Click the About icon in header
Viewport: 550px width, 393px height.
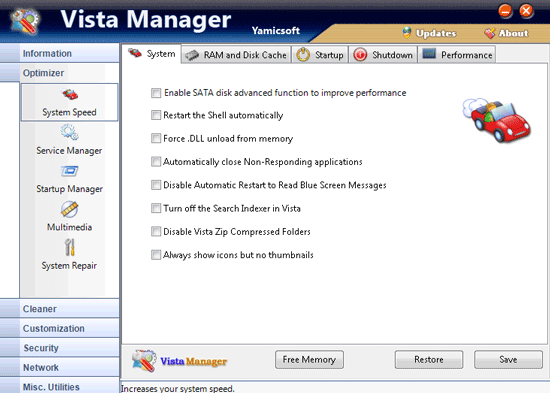(489, 33)
